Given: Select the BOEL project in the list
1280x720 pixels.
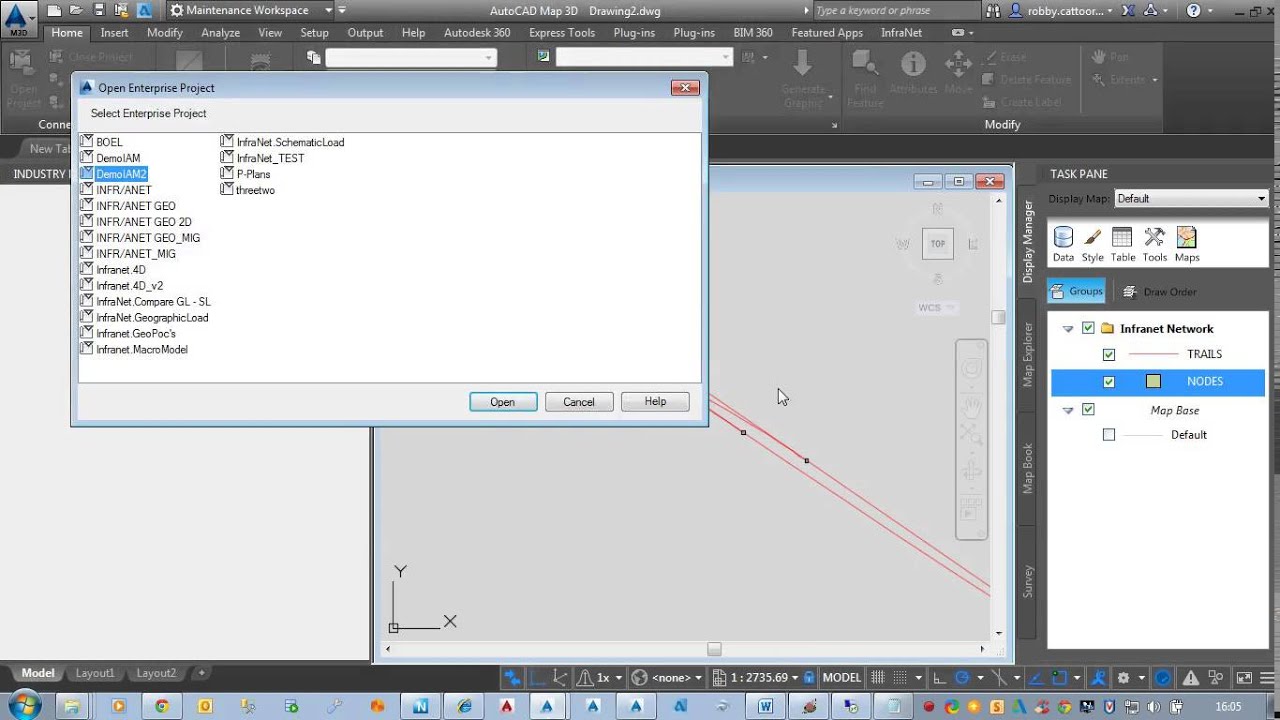Looking at the screenshot, I should click(109, 142).
